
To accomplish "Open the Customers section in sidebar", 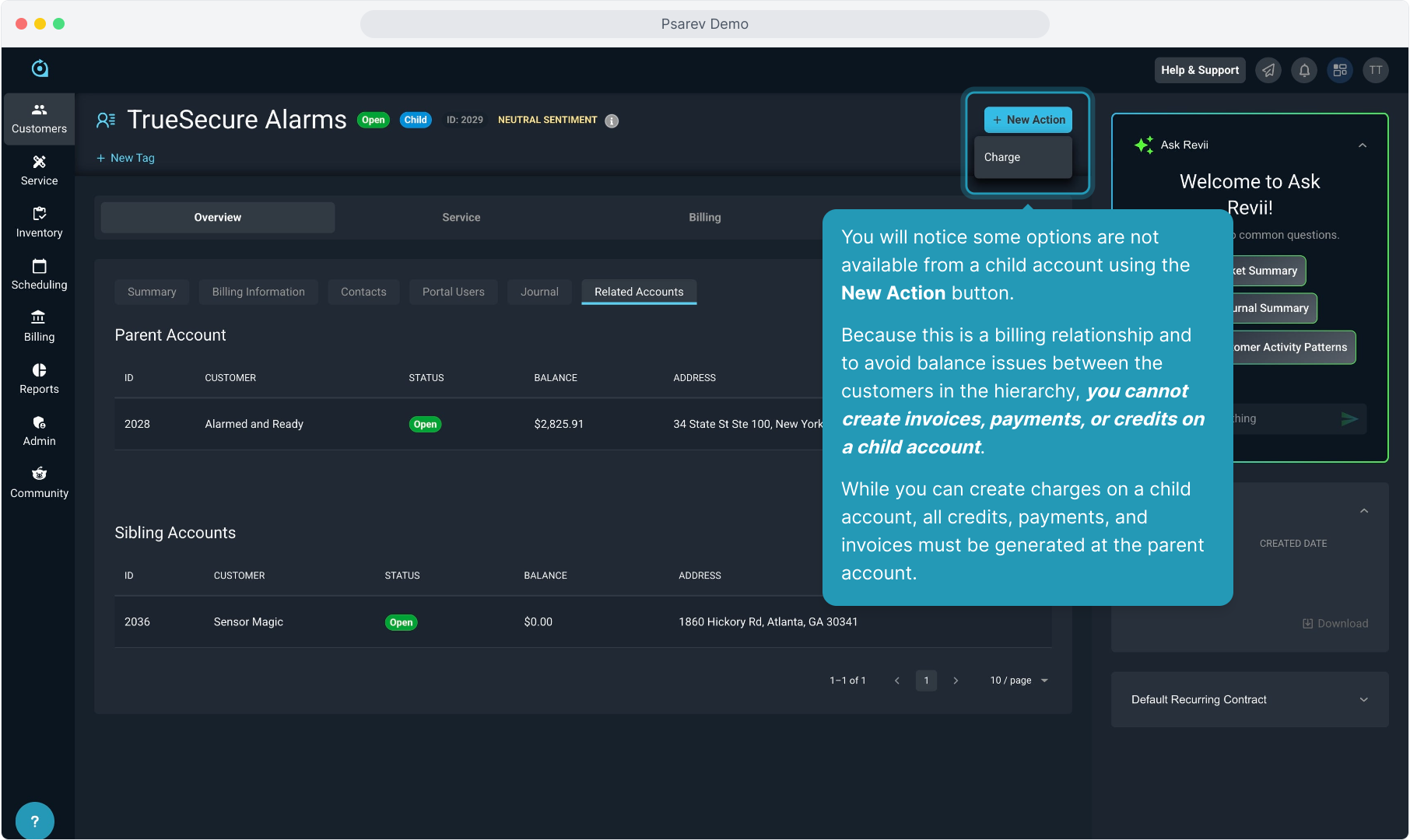I will coord(39,118).
